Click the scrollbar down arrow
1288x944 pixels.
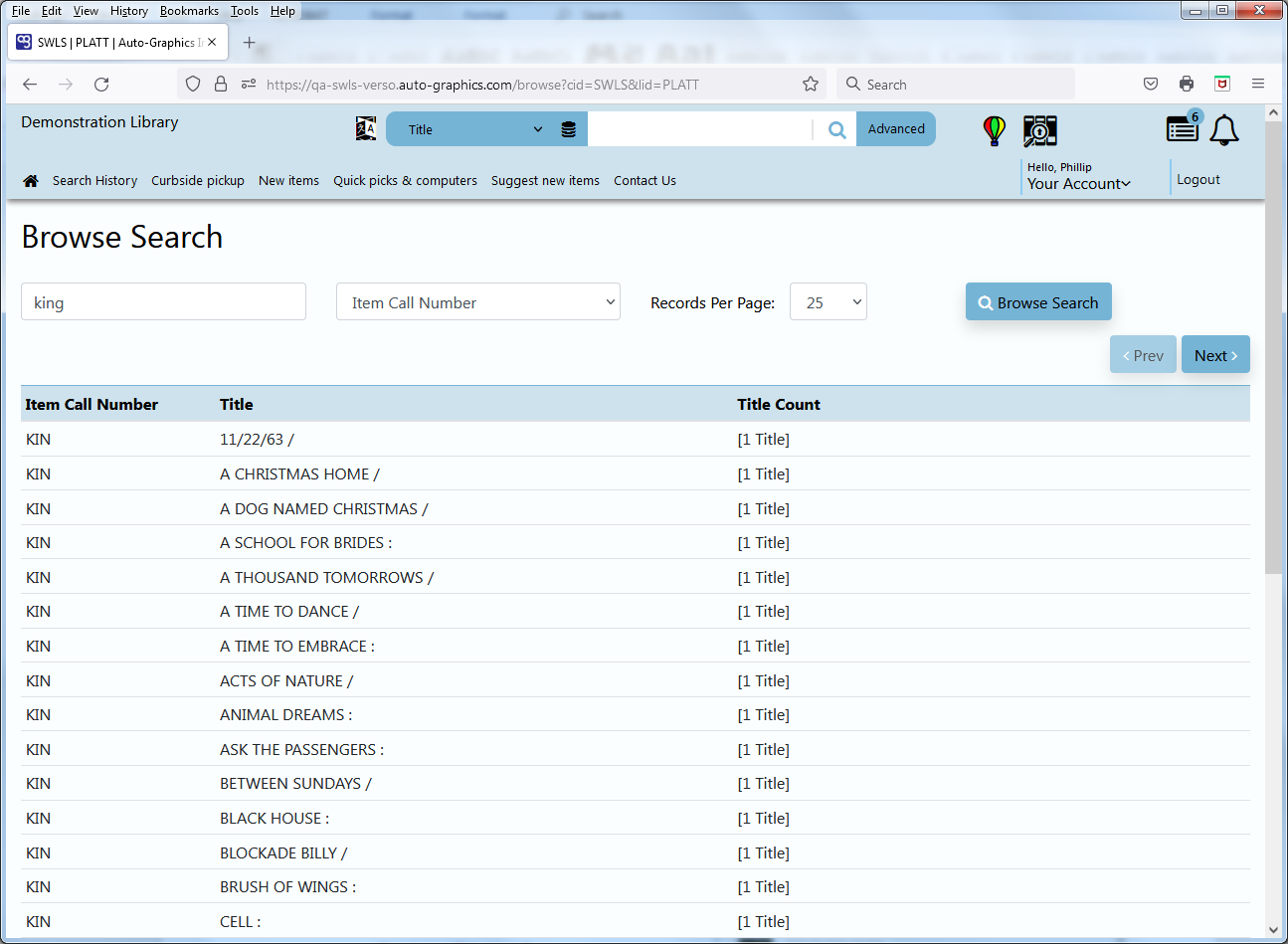(1273, 930)
